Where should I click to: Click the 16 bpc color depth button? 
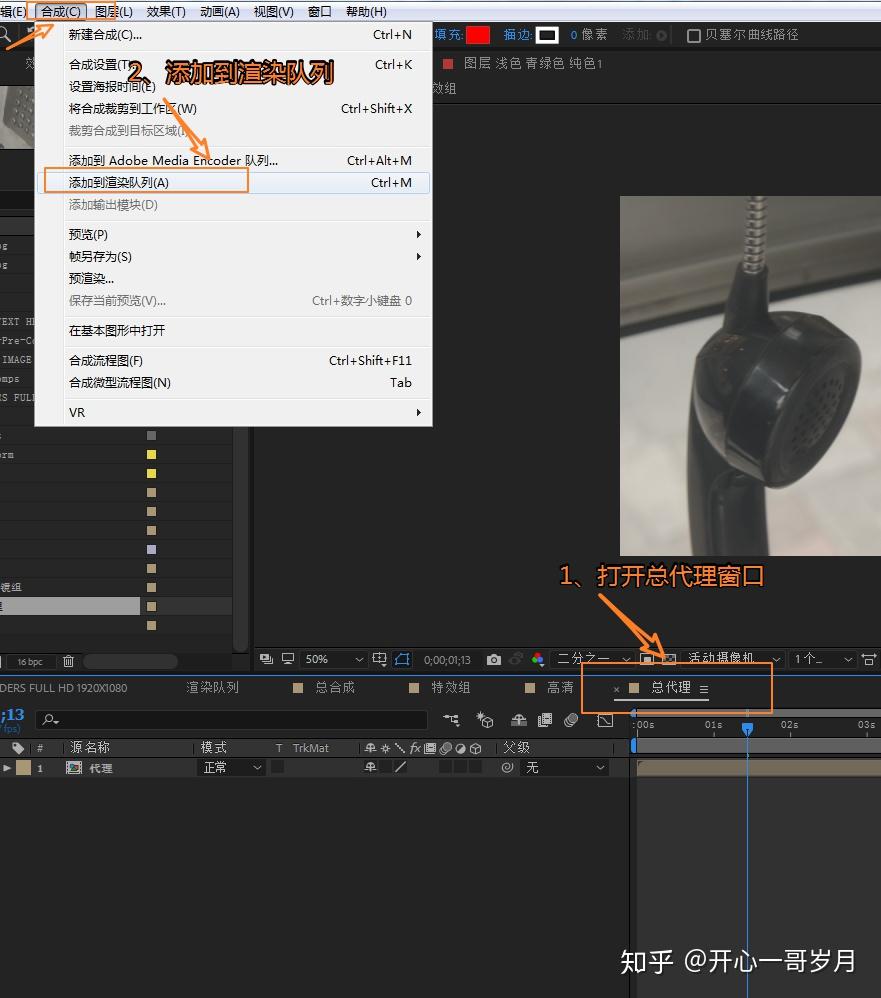[x=30, y=661]
